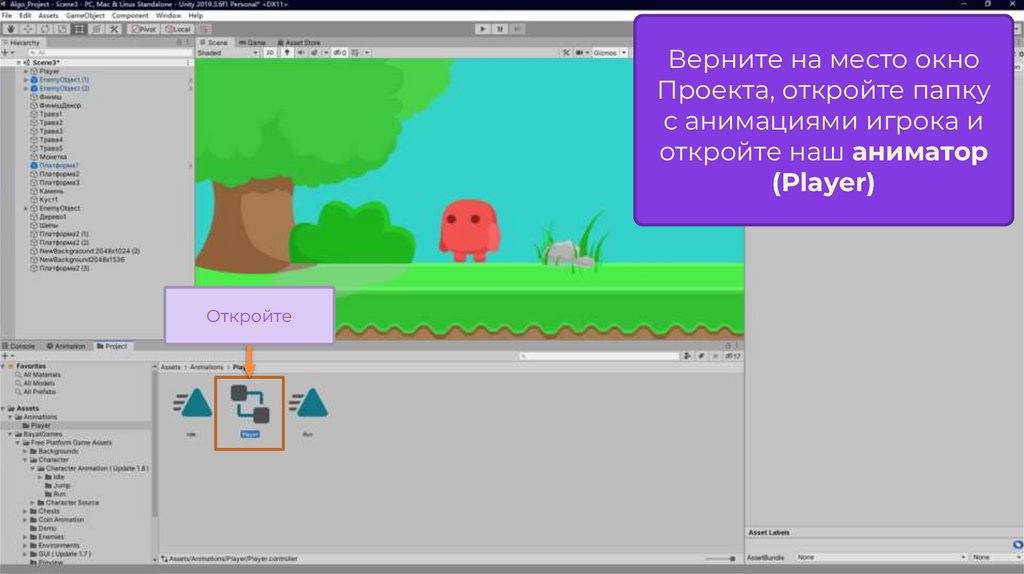Open the Assets menu
The width and height of the screenshot is (1024, 574).
pyautogui.click(x=48, y=15)
